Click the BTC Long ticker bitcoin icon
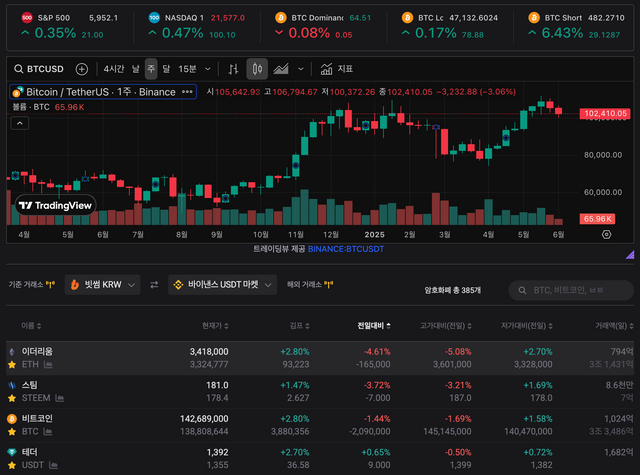 click(x=407, y=18)
